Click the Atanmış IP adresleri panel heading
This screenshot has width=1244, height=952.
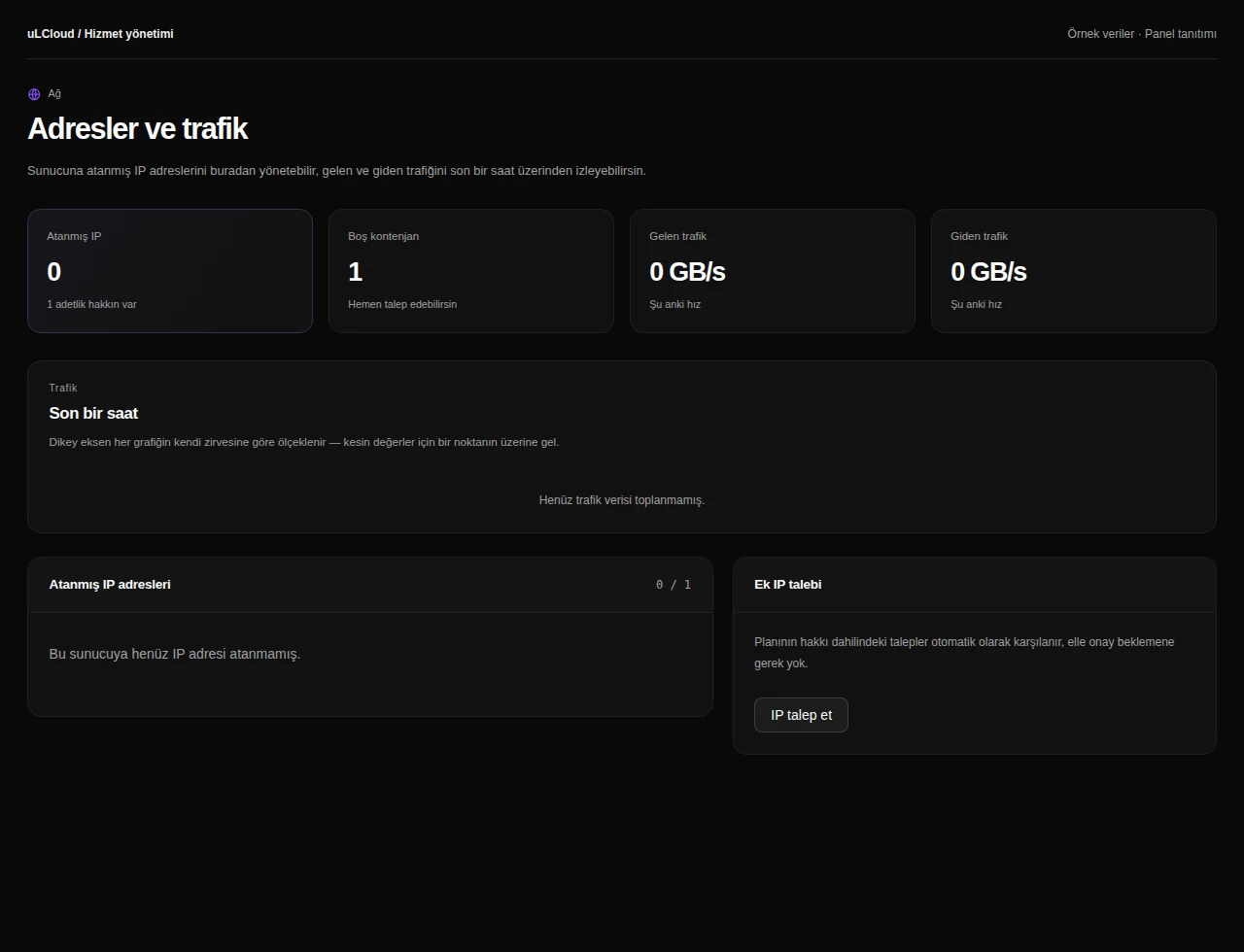click(110, 585)
